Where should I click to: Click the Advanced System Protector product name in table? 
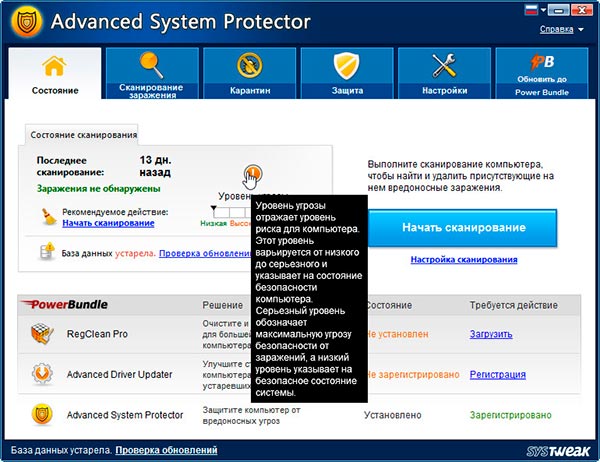point(125,415)
